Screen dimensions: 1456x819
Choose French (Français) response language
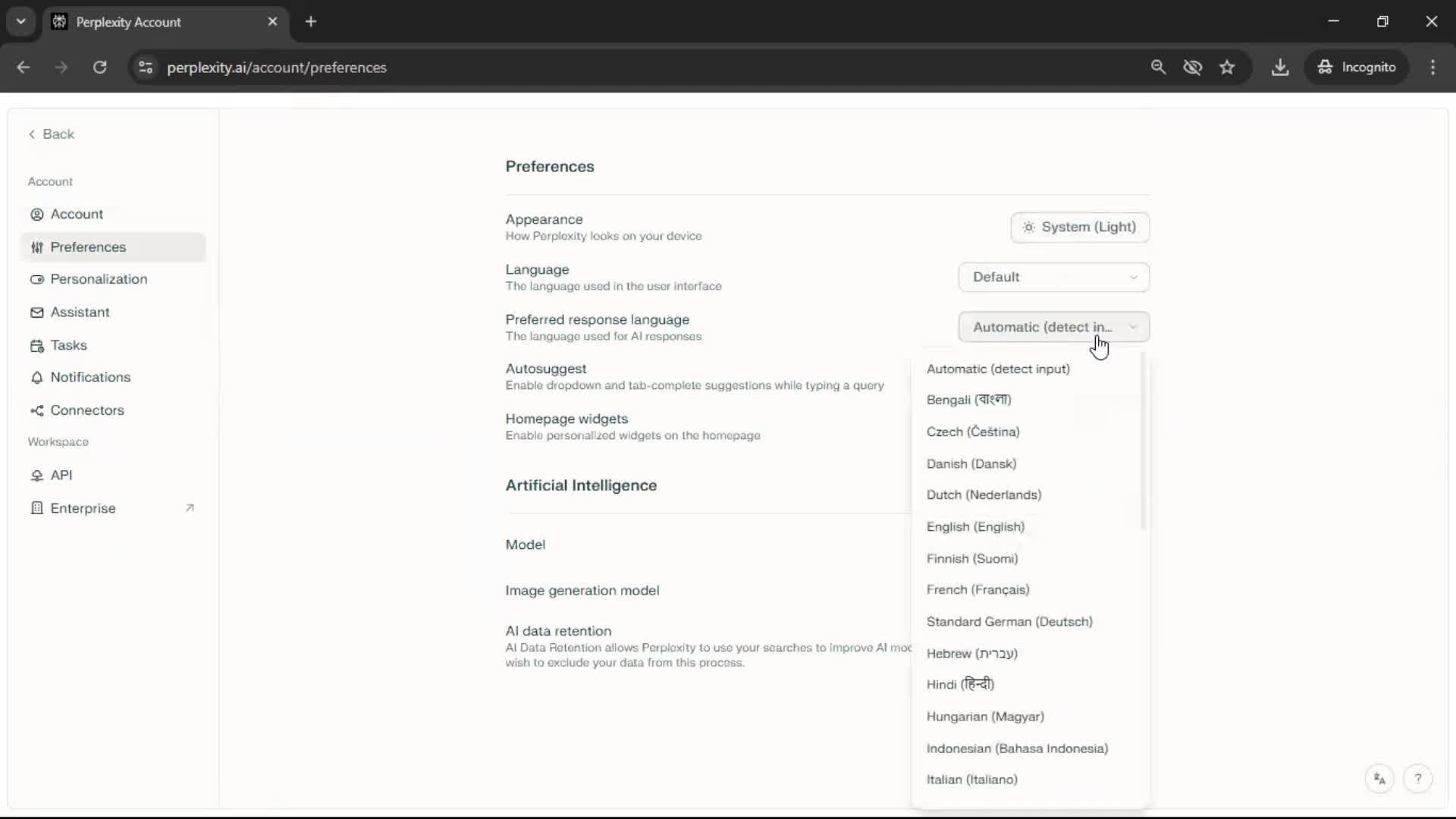pos(977,590)
